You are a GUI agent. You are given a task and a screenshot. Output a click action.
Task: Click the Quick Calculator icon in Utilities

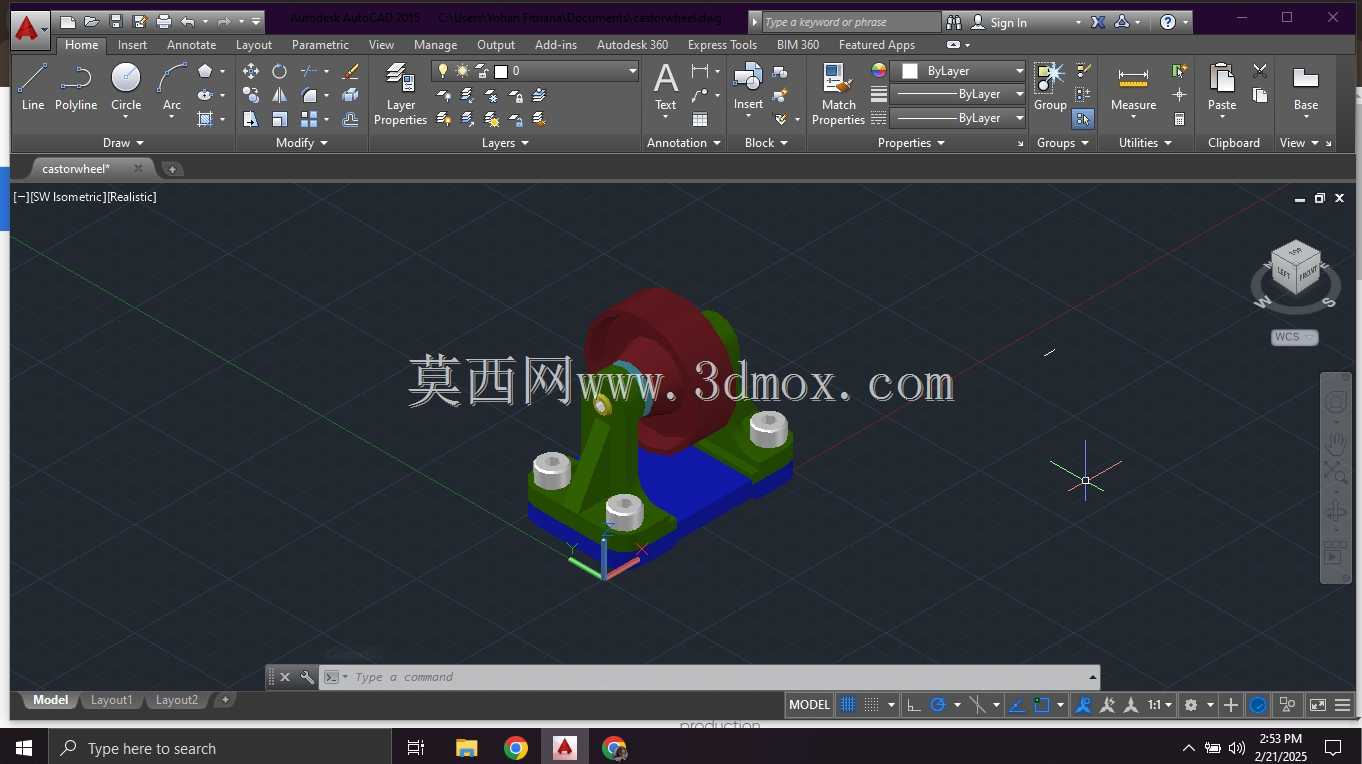click(x=1180, y=119)
